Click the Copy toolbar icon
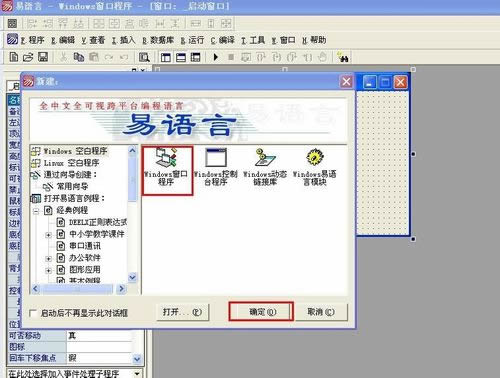This screenshot has width=500, height=378. pyautogui.click(x=79, y=57)
